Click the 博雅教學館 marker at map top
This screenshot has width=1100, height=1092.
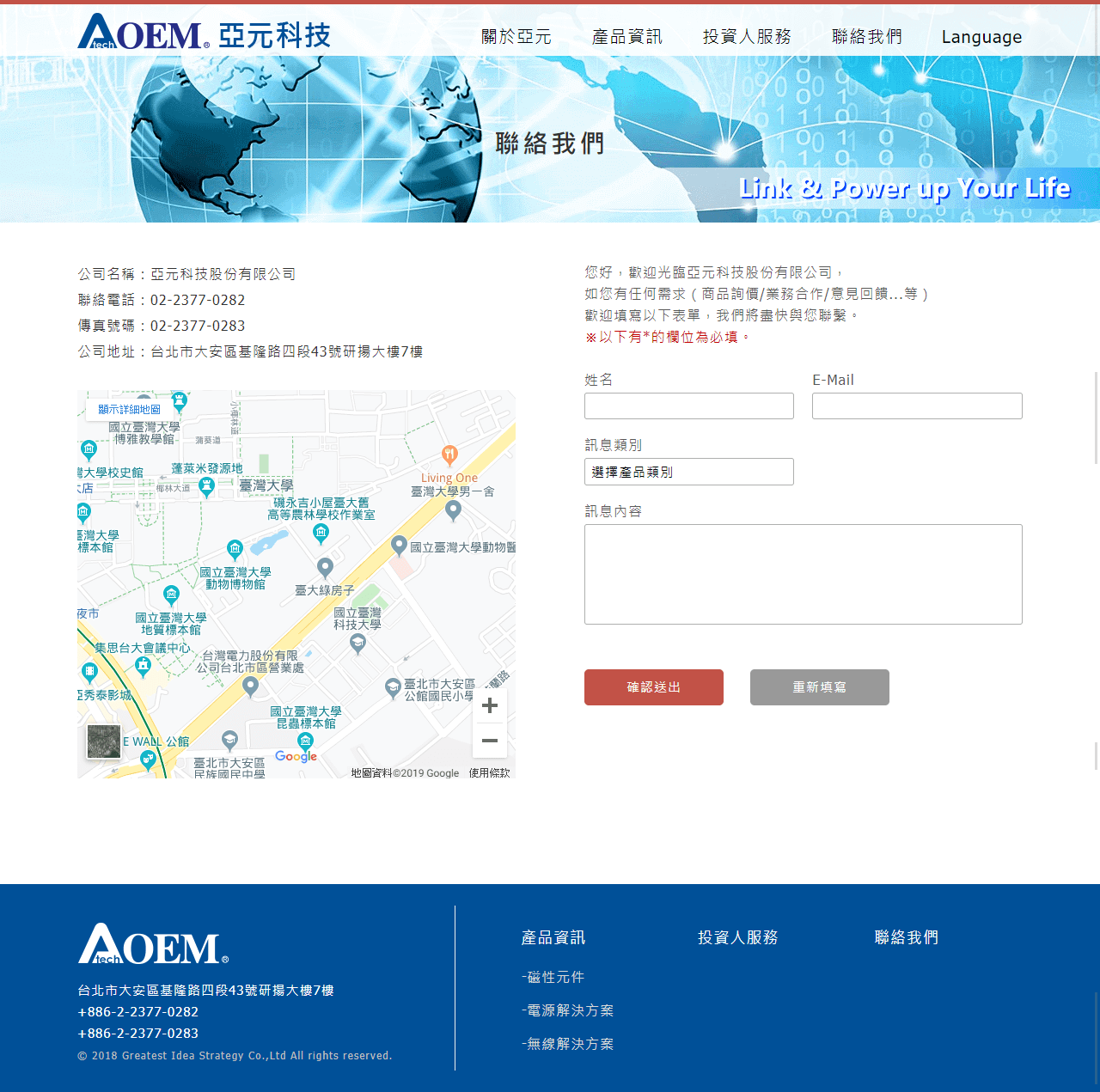point(179,400)
